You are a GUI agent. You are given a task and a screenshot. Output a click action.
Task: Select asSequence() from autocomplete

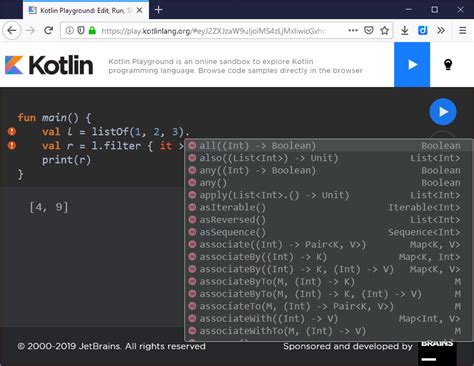point(328,232)
